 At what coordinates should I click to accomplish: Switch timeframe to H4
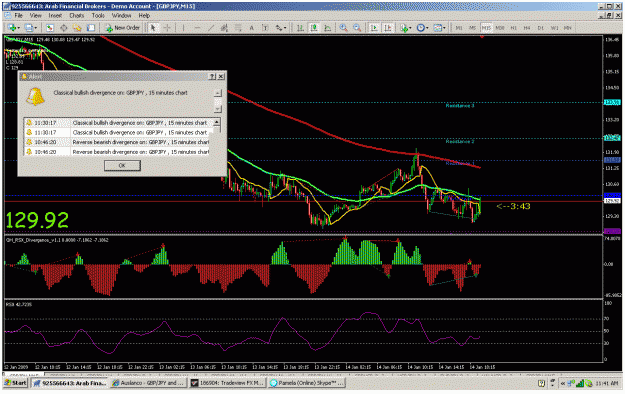(x=527, y=28)
